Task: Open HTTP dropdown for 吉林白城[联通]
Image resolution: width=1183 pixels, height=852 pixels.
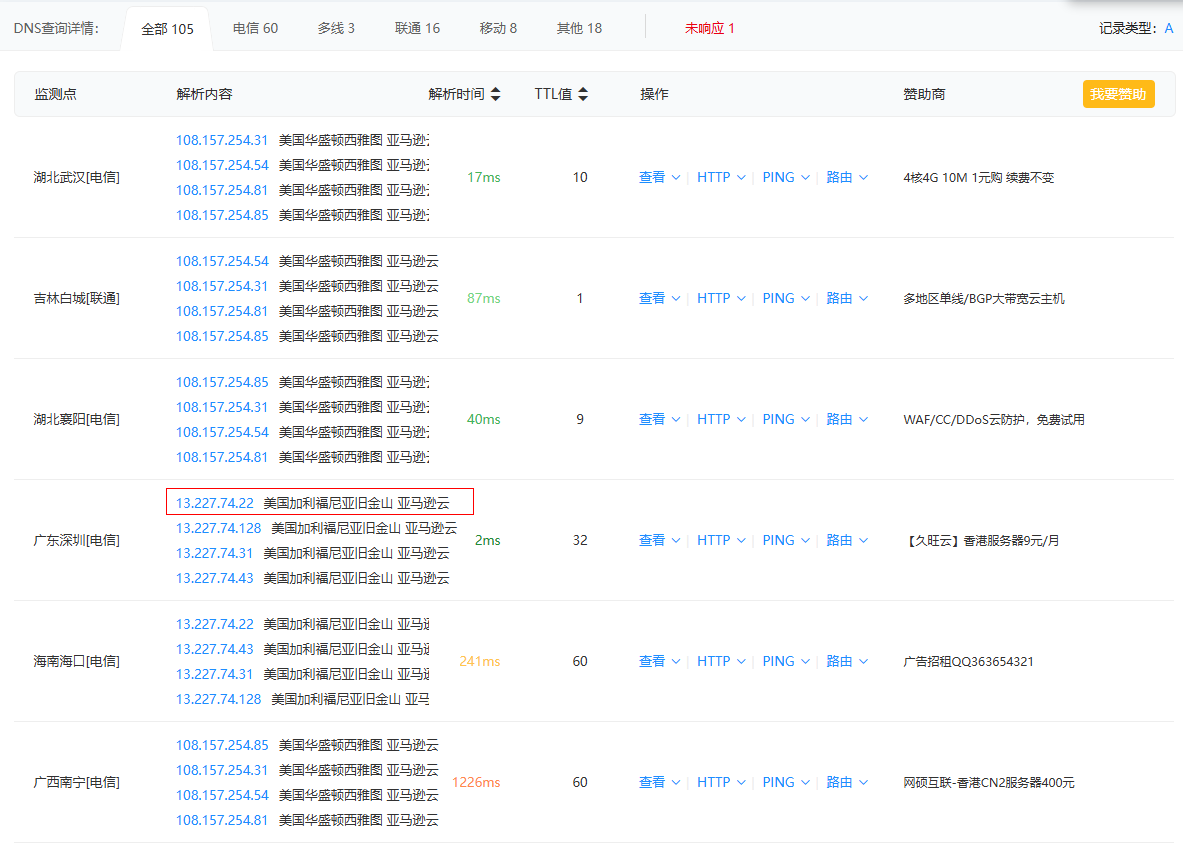Action: coord(721,298)
